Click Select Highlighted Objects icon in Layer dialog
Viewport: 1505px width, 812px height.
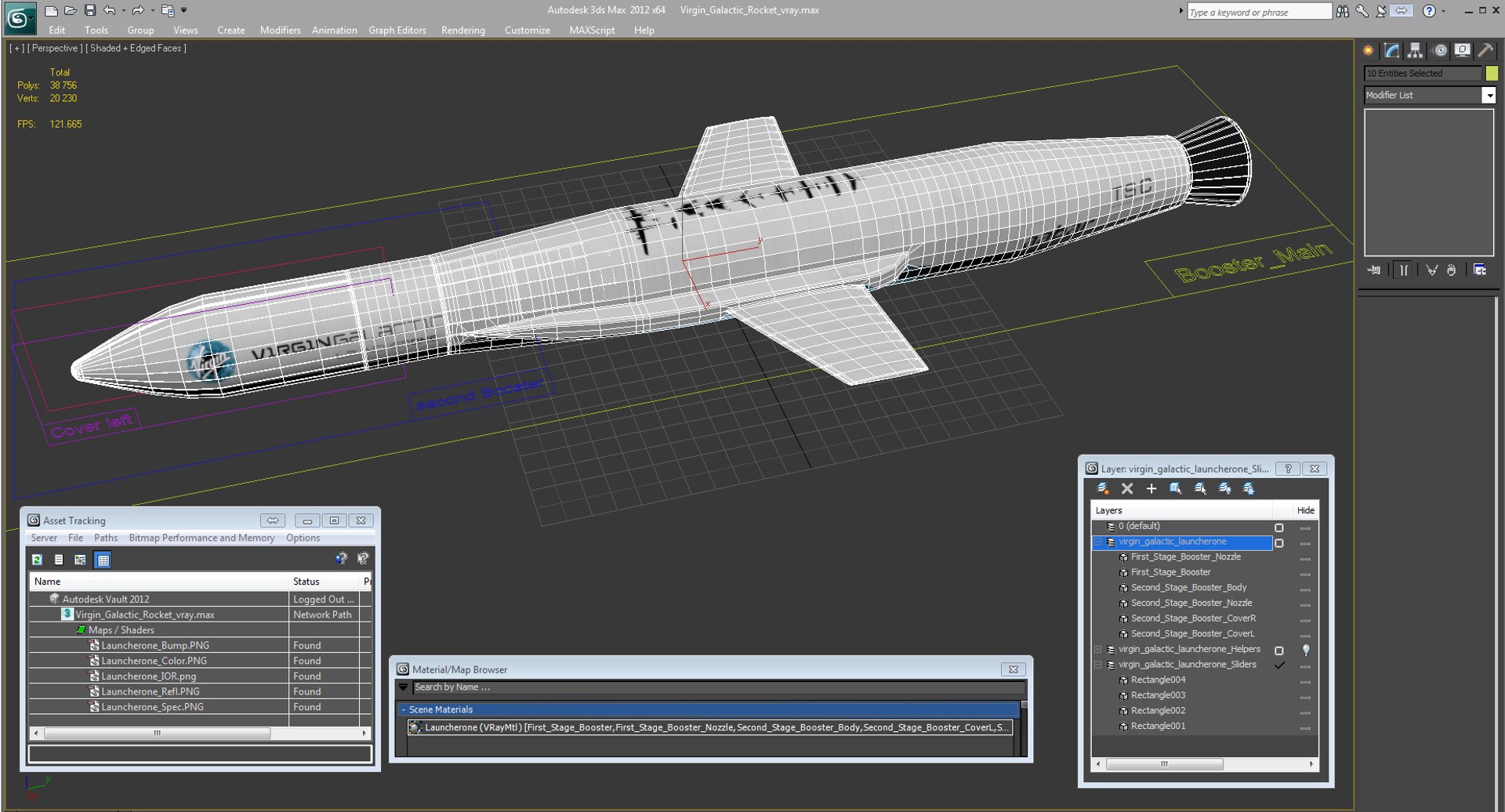coord(1176,488)
